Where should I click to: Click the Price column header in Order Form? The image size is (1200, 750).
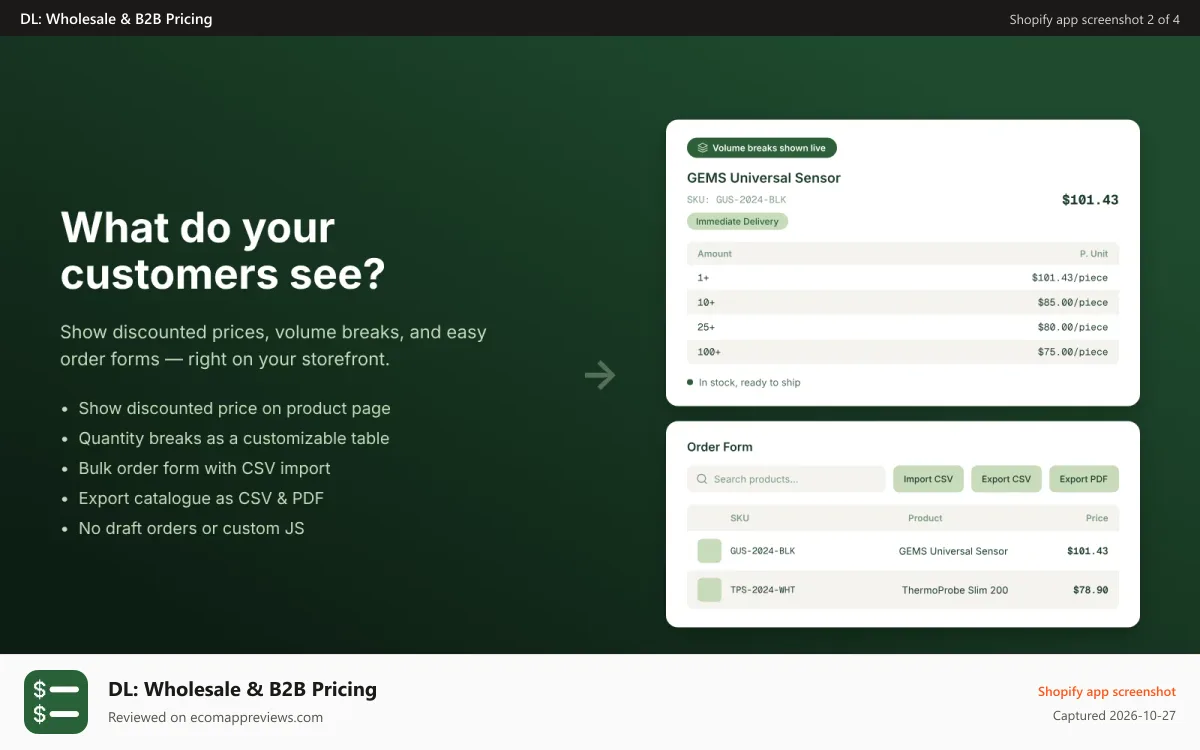[1097, 518]
